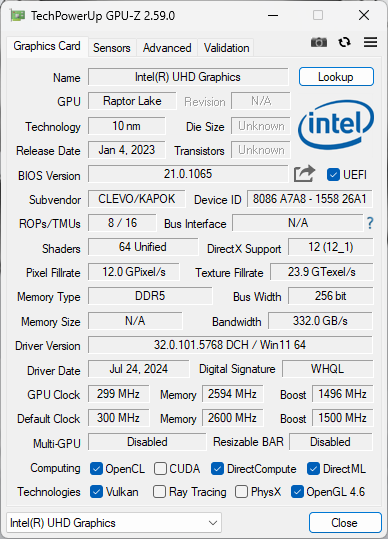388x539 pixels.
Task: Click the Driver Version field
Action: click(x=230, y=345)
